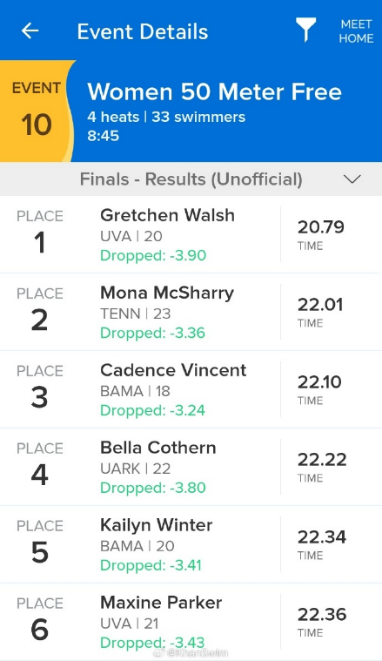Open Gretchen Walsh result row

pos(191,234)
